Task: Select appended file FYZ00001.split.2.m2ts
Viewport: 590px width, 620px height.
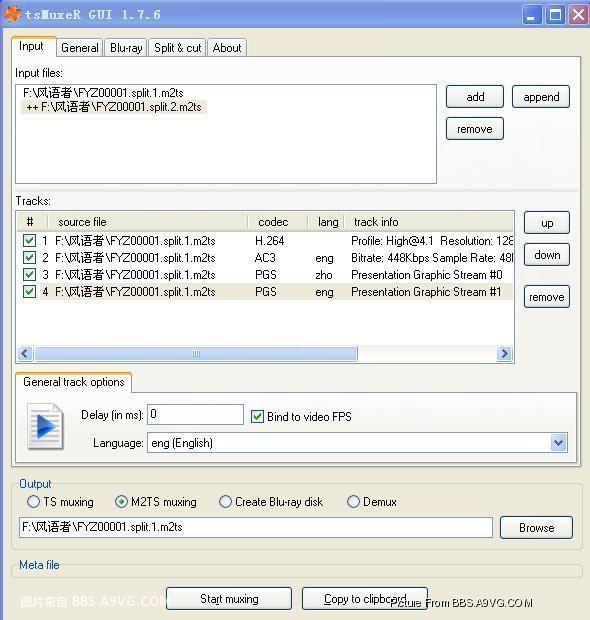Action: (x=114, y=107)
